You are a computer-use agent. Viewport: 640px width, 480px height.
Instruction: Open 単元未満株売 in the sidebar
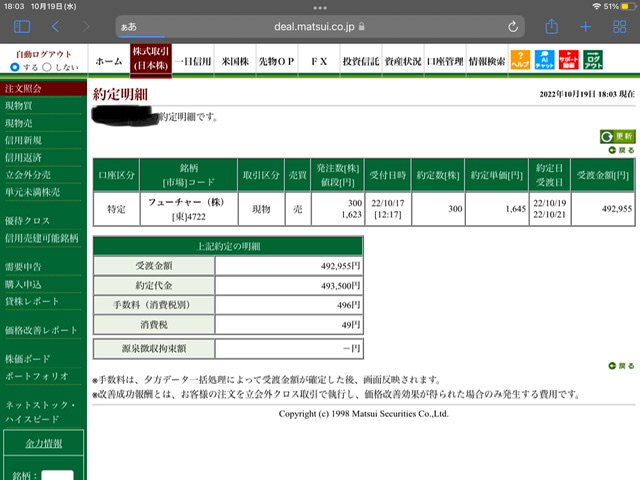(x=32, y=192)
